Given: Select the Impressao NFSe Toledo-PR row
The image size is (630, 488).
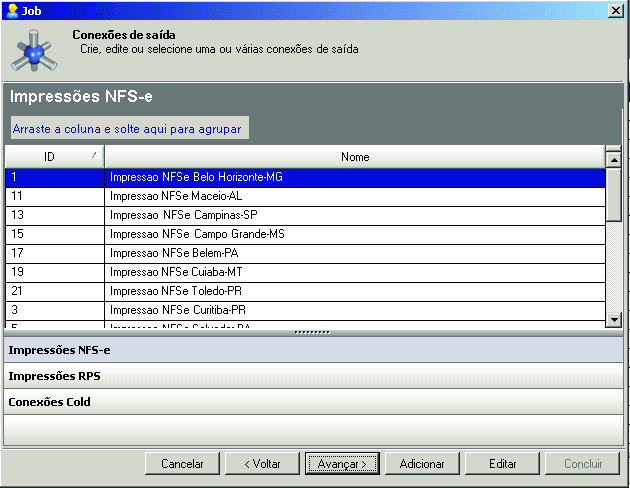Looking at the screenshot, I should 354,291.
